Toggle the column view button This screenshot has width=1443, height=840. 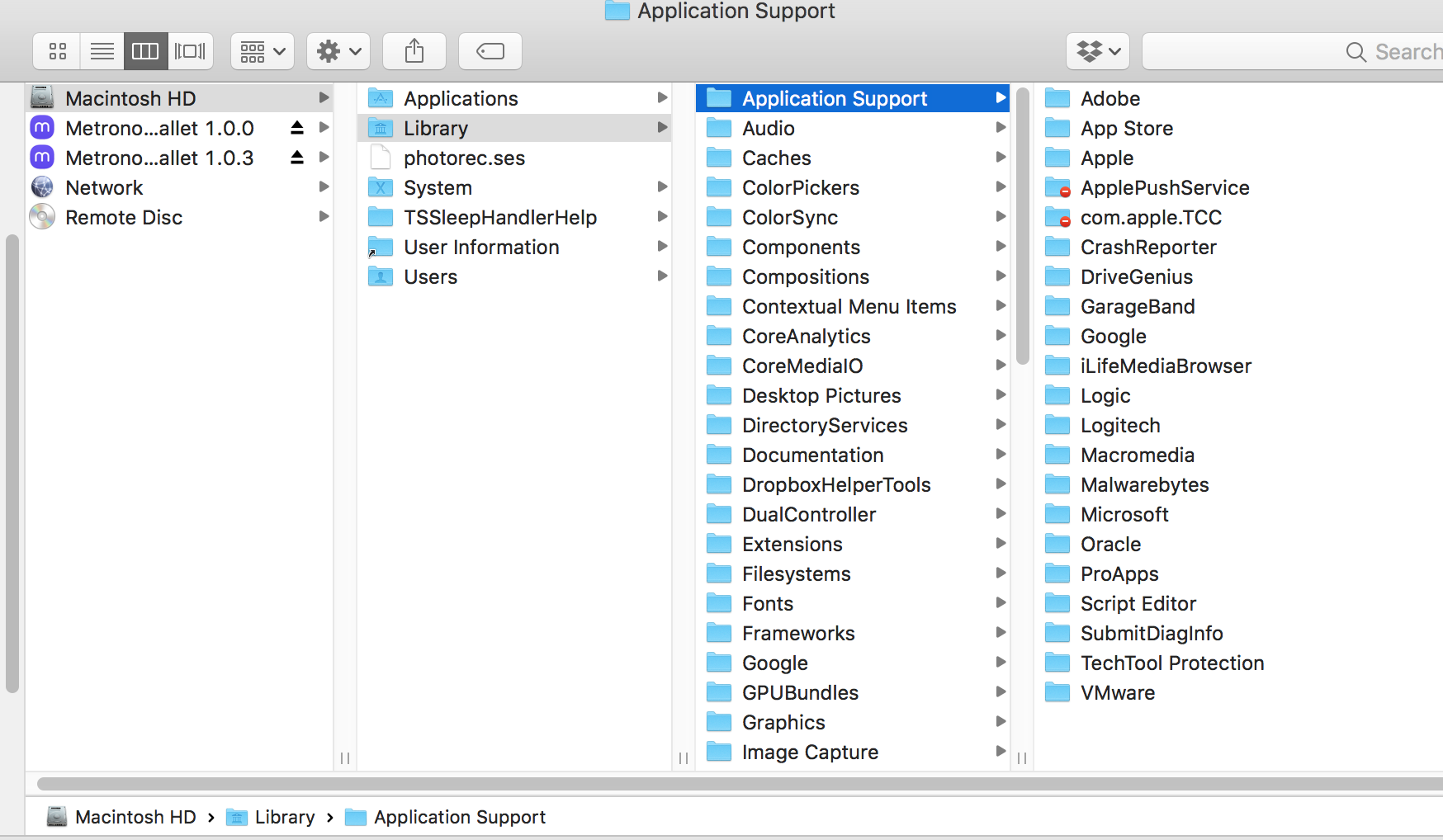pyautogui.click(x=145, y=50)
